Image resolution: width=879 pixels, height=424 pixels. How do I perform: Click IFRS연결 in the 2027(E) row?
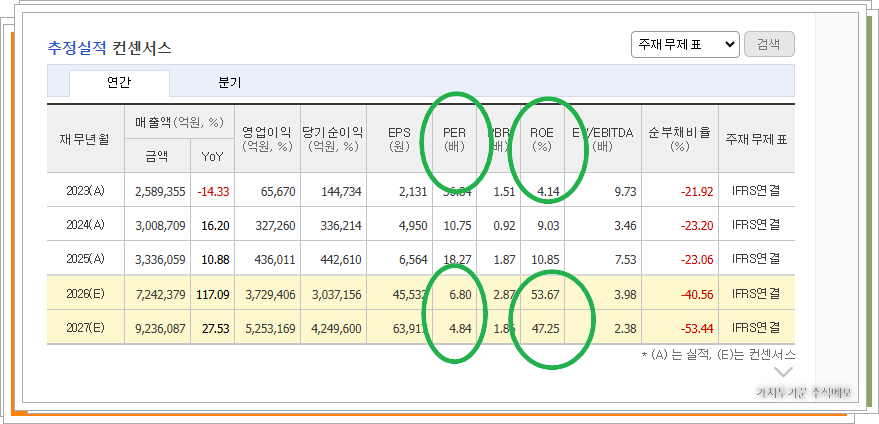756,328
